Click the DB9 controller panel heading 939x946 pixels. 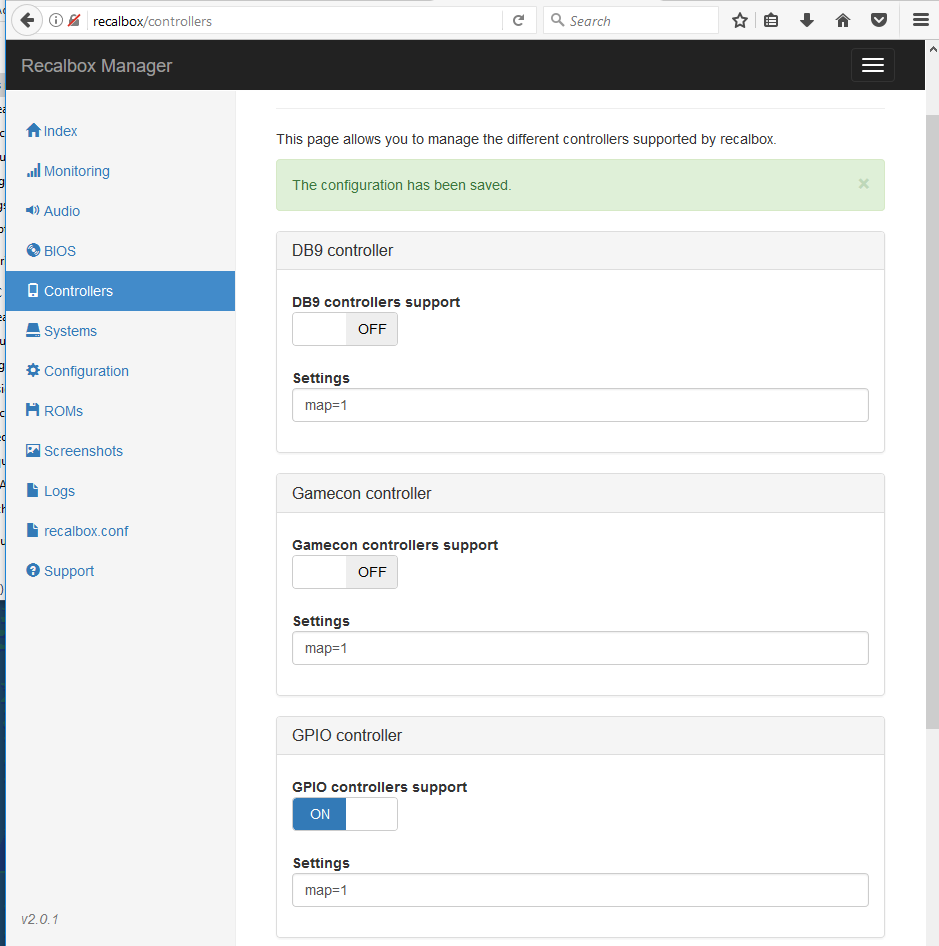tap(580, 250)
